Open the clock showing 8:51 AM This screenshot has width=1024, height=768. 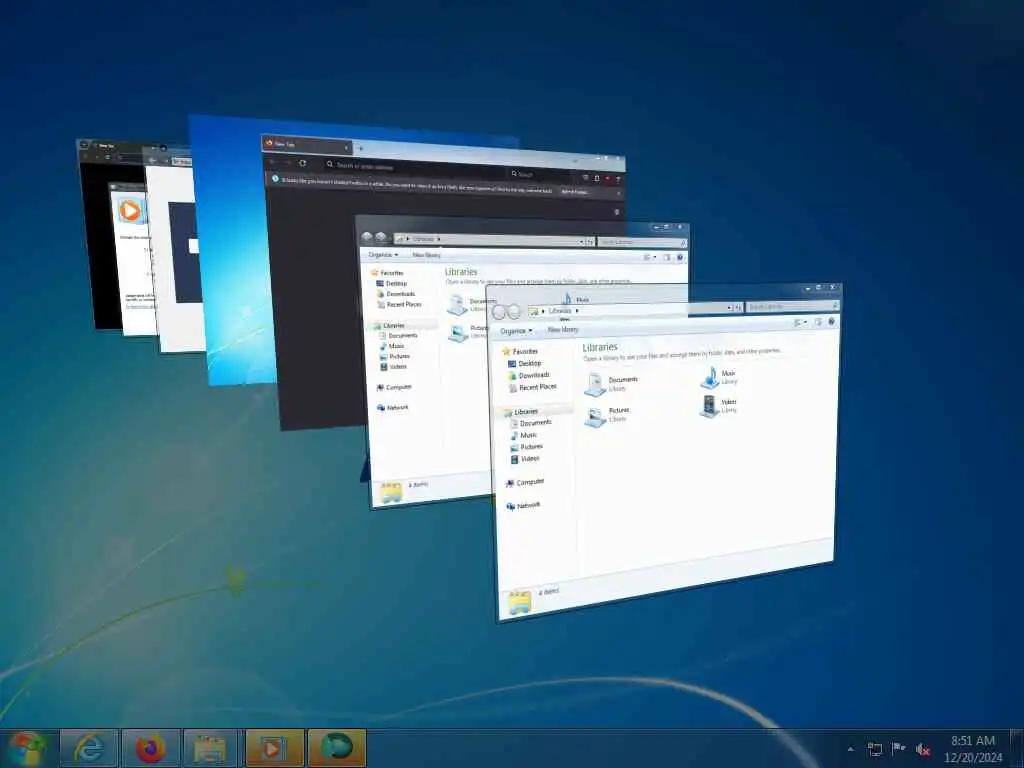972,749
